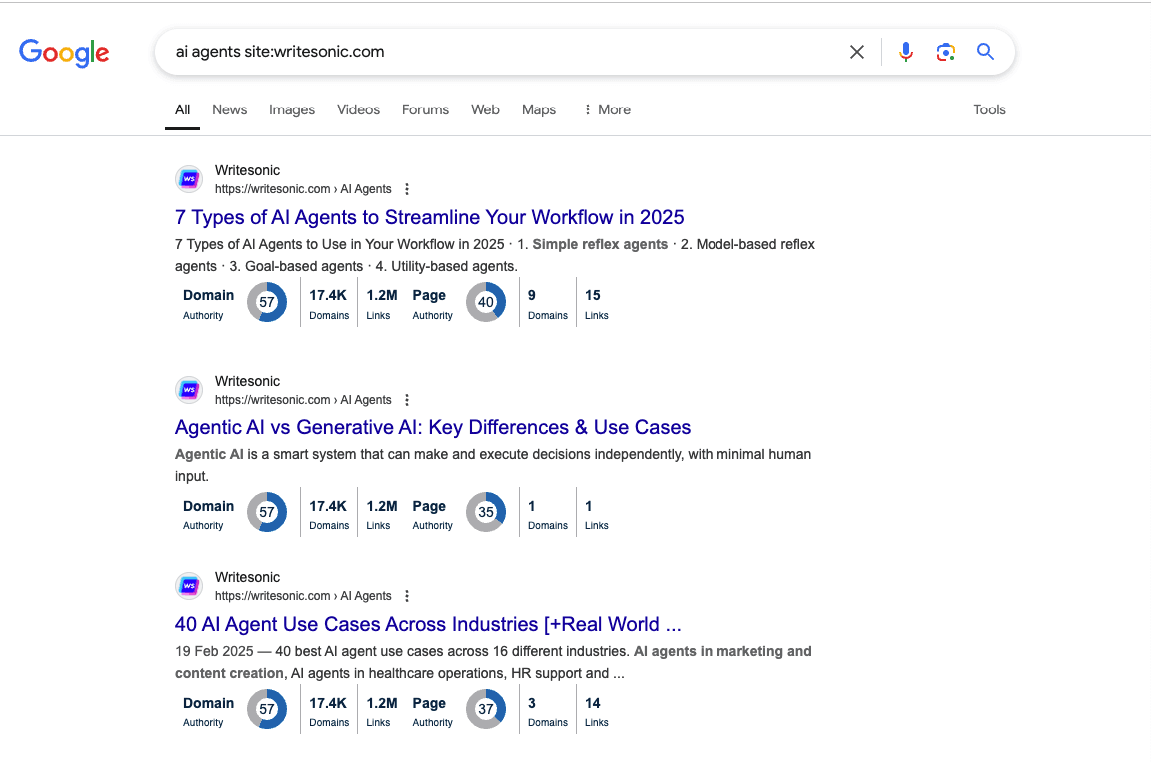Clear the search query with X icon
The image size is (1151, 763).
pos(856,52)
